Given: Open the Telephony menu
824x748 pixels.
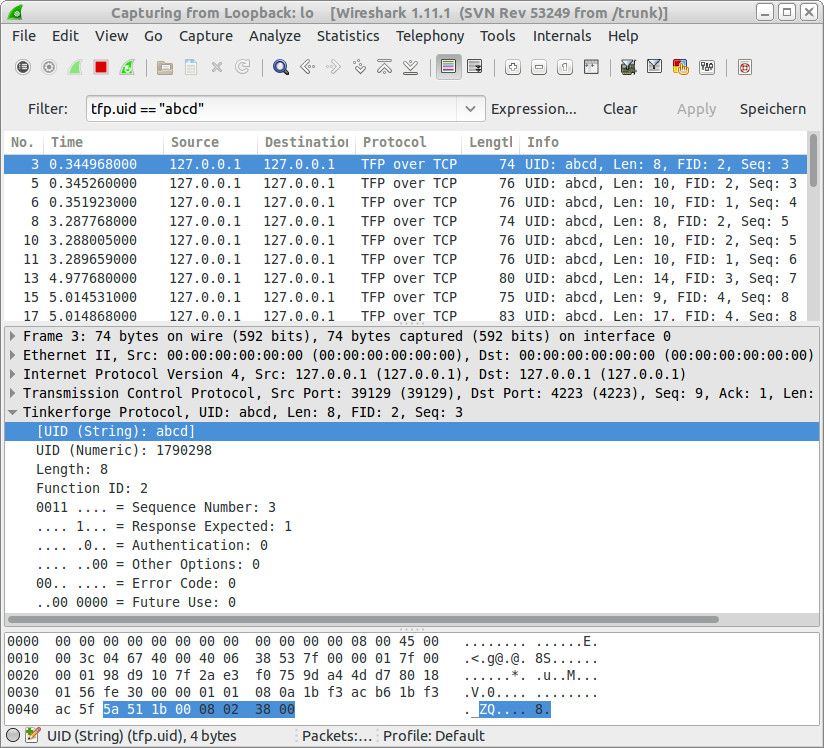Looking at the screenshot, I should click(x=430, y=36).
